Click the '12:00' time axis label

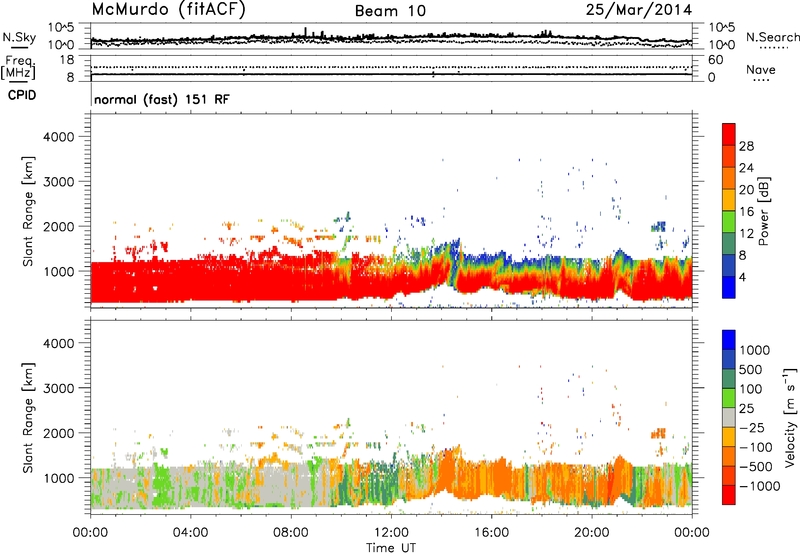pos(391,533)
